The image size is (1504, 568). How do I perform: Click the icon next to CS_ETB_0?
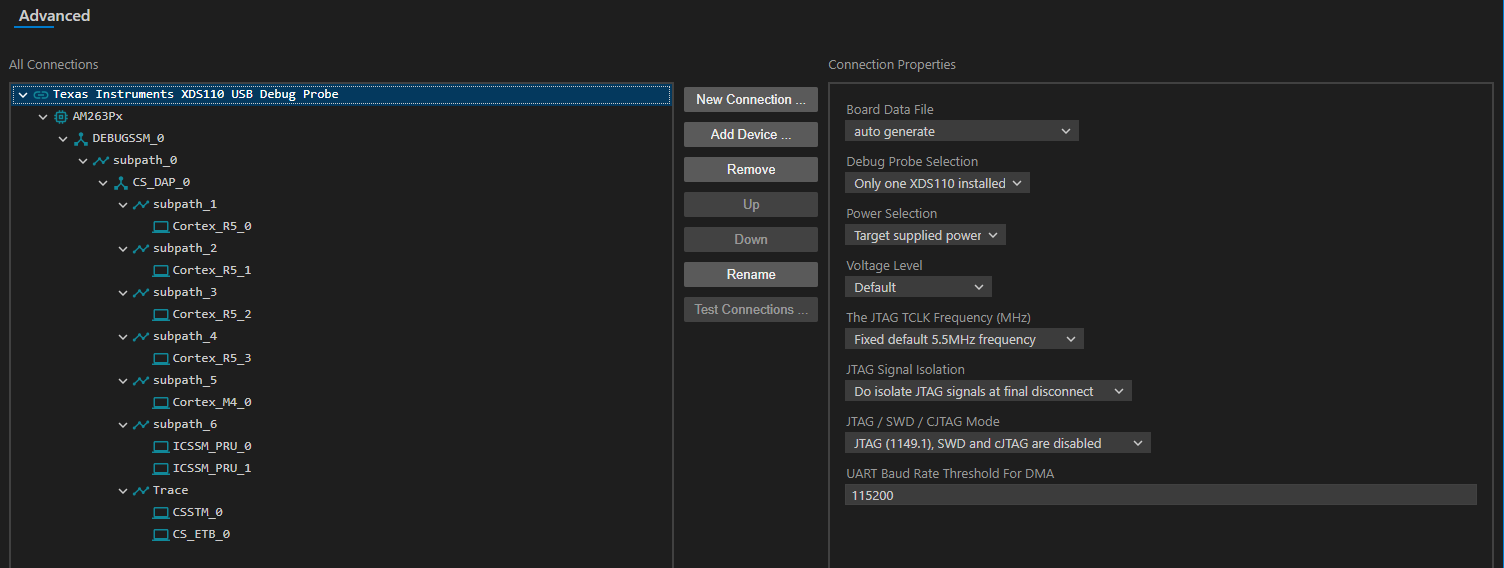(x=161, y=535)
